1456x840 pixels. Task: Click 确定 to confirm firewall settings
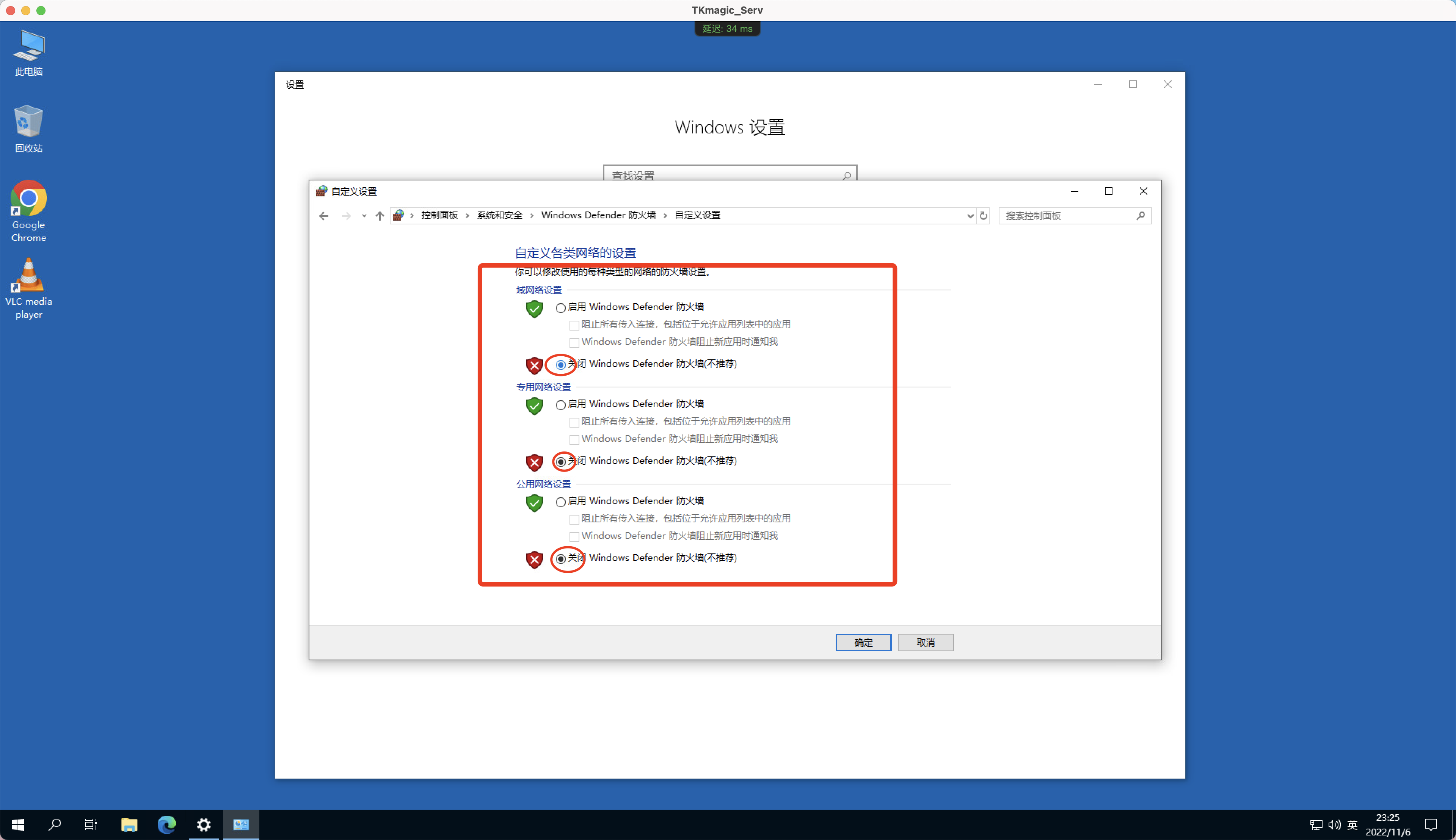(x=862, y=642)
